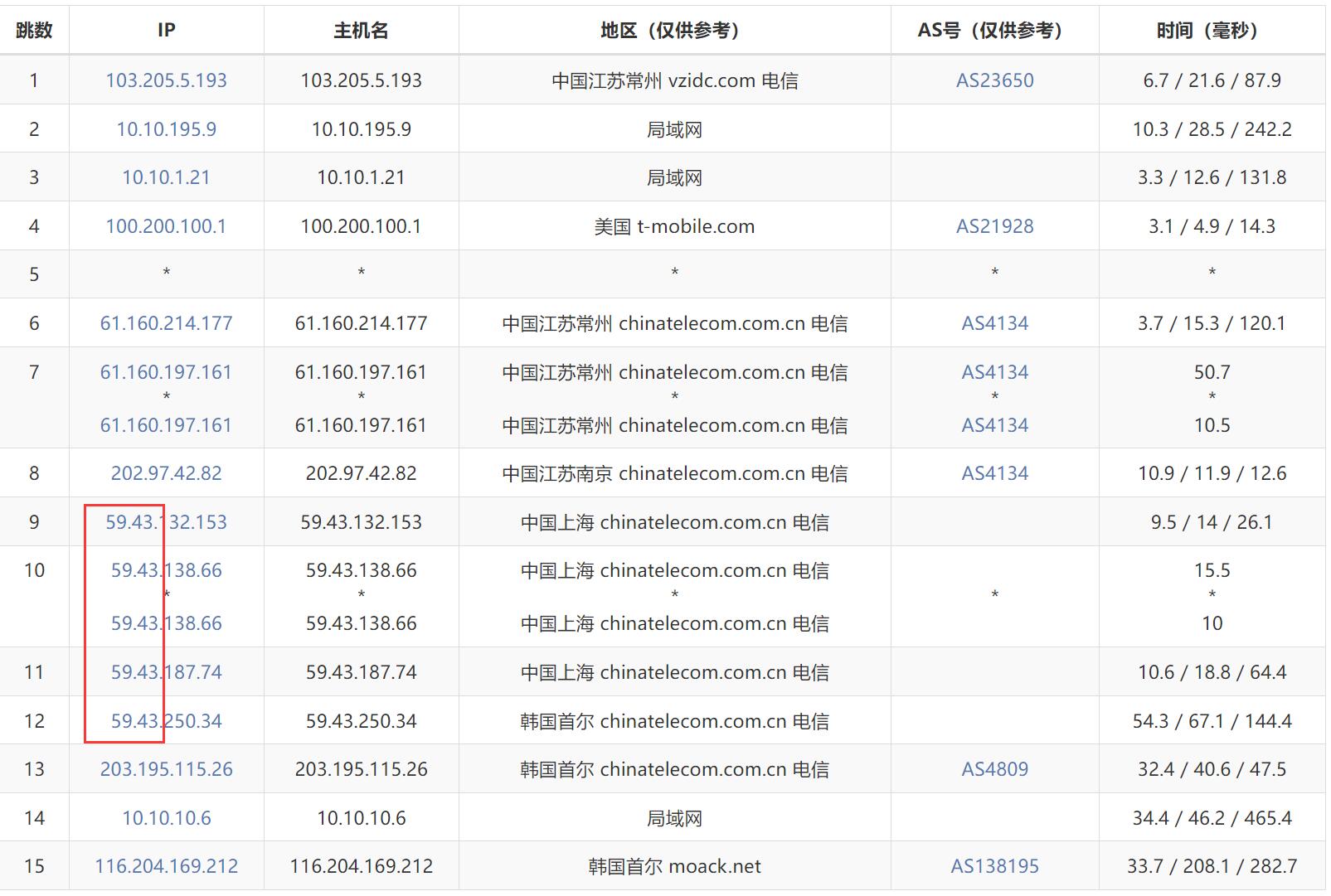The width and height of the screenshot is (1331, 896).
Task: Open the AS138195 link
Action: tap(994, 866)
